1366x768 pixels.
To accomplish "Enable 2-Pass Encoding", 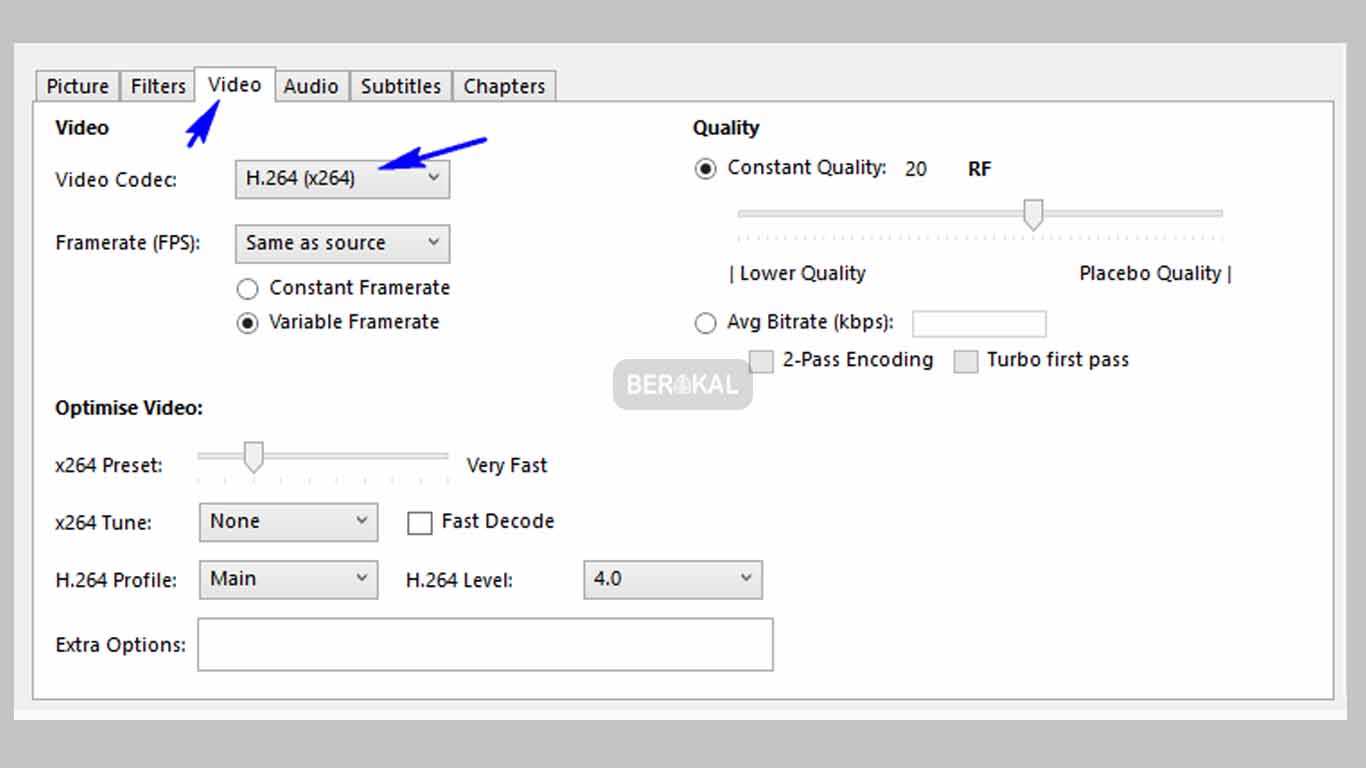I will [x=761, y=360].
